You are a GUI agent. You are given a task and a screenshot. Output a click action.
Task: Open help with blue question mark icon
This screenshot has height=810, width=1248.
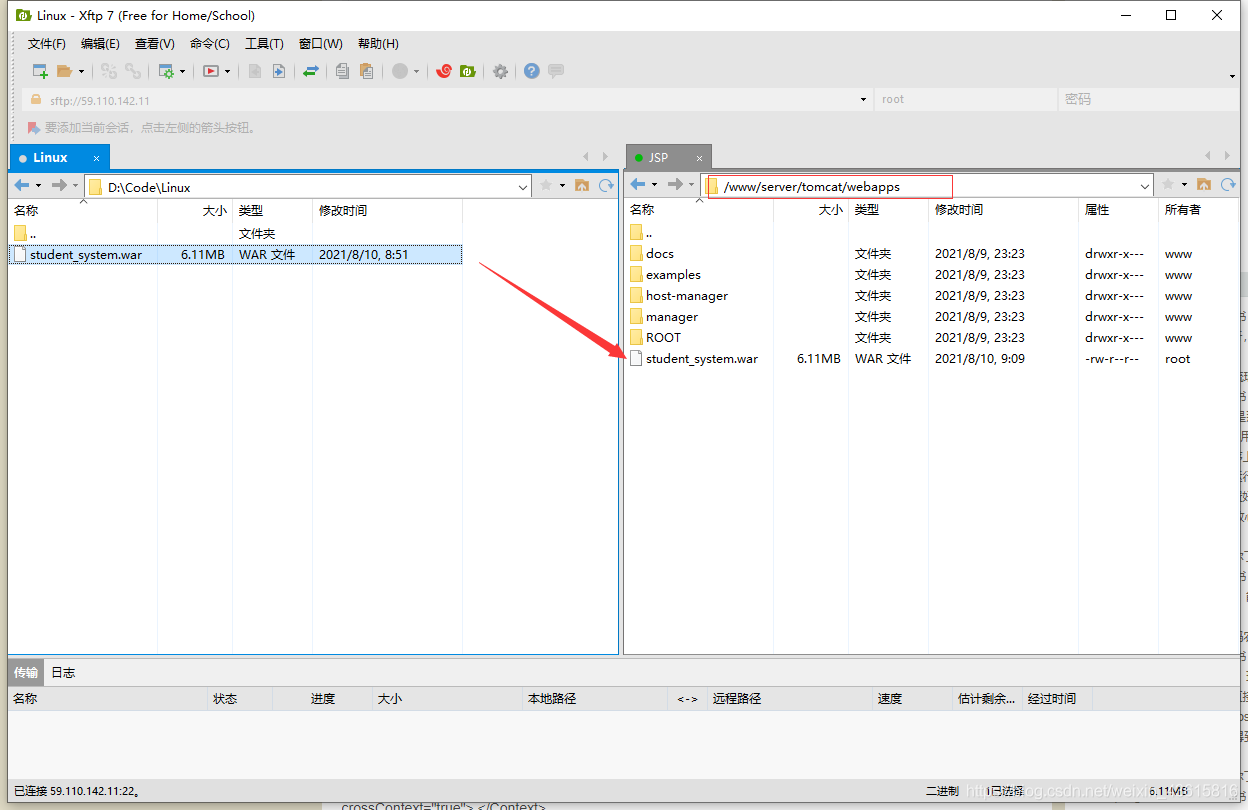pyautogui.click(x=532, y=71)
